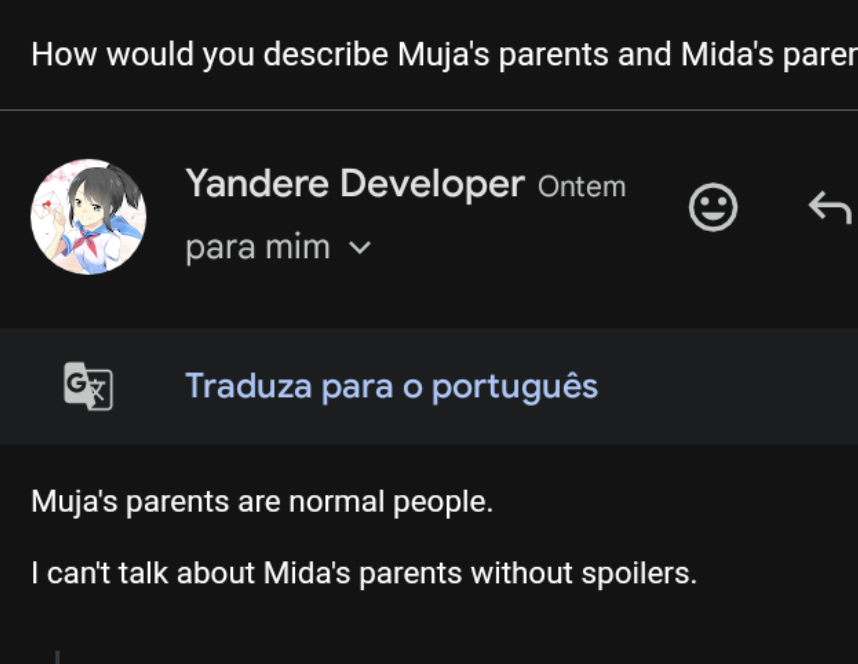Click 'Traduza para o português' link
Screen dimensions: 858x664
pyautogui.click(x=391, y=386)
